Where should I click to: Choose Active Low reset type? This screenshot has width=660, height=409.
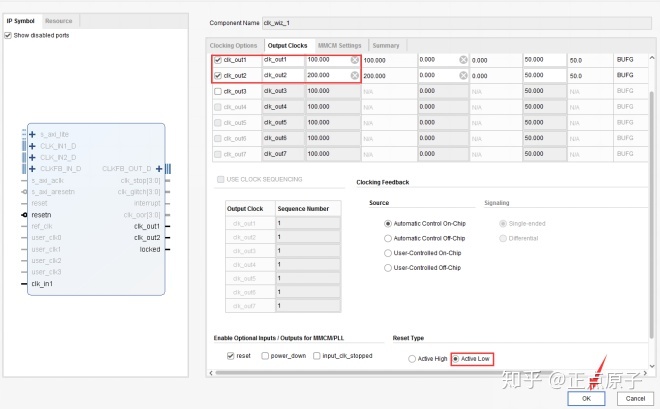point(455,359)
